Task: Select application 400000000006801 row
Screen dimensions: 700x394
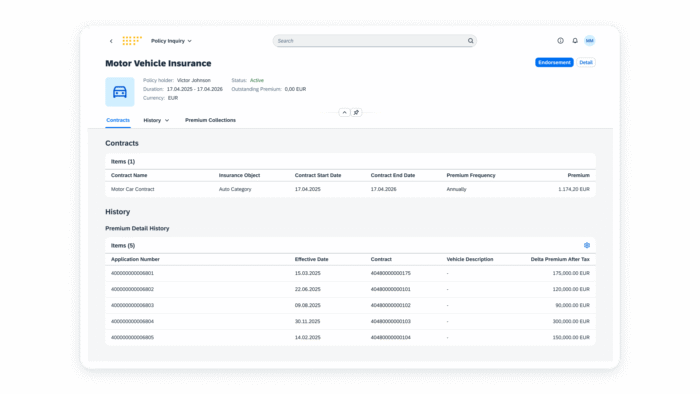Action: pyautogui.click(x=350, y=273)
